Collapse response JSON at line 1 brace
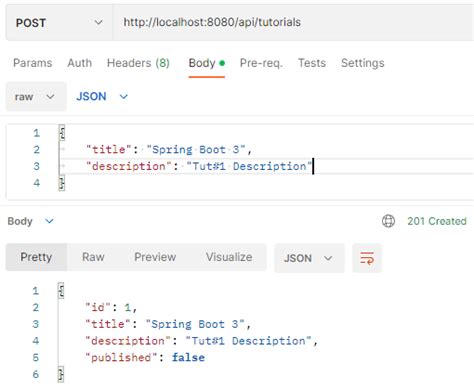 61,291
